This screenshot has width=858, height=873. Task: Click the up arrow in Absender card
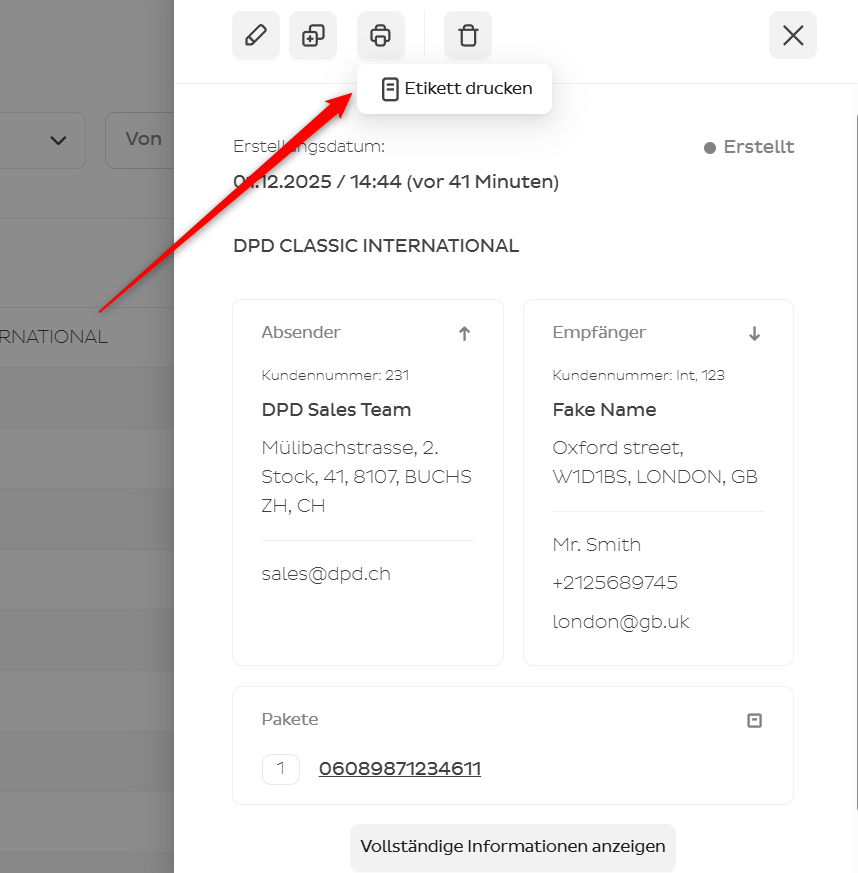point(464,333)
